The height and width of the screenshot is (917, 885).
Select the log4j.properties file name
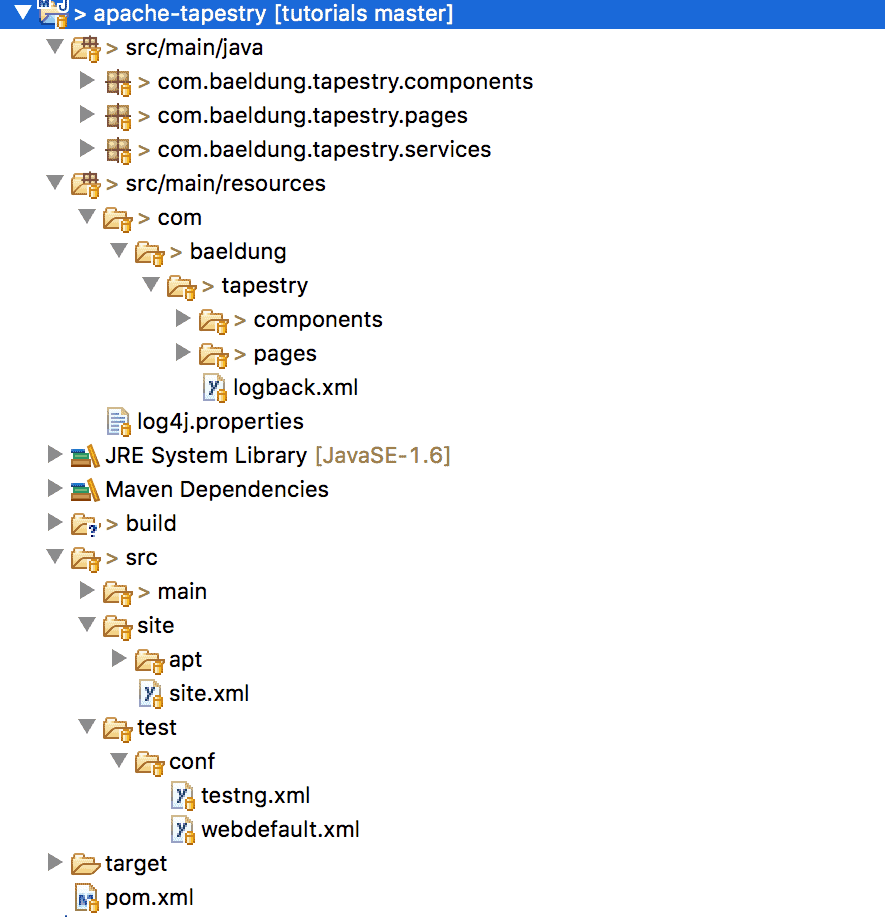[x=221, y=422]
